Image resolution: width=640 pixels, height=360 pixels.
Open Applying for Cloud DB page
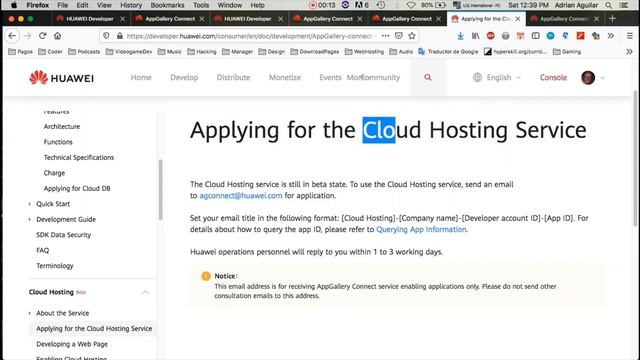(77, 189)
